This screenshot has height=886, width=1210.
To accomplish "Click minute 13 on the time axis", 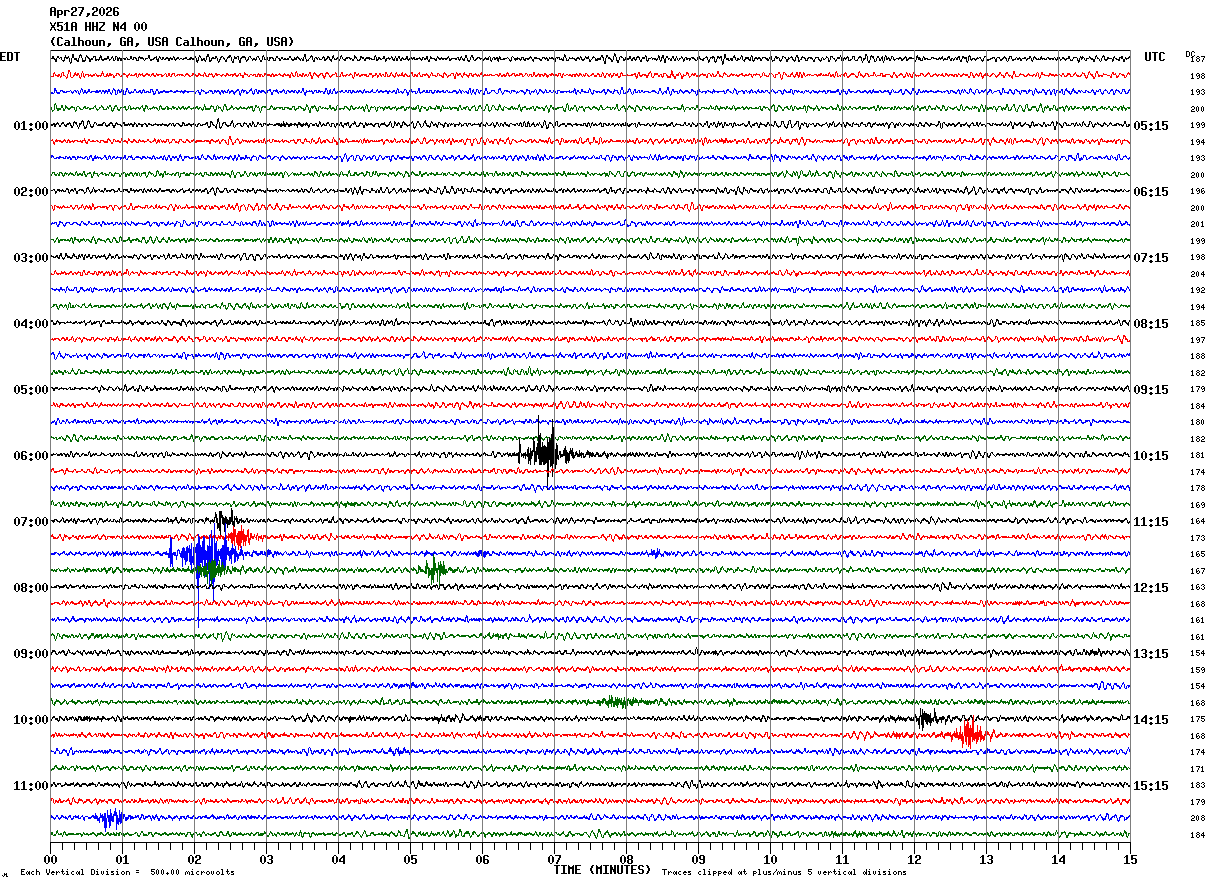I will (x=986, y=859).
